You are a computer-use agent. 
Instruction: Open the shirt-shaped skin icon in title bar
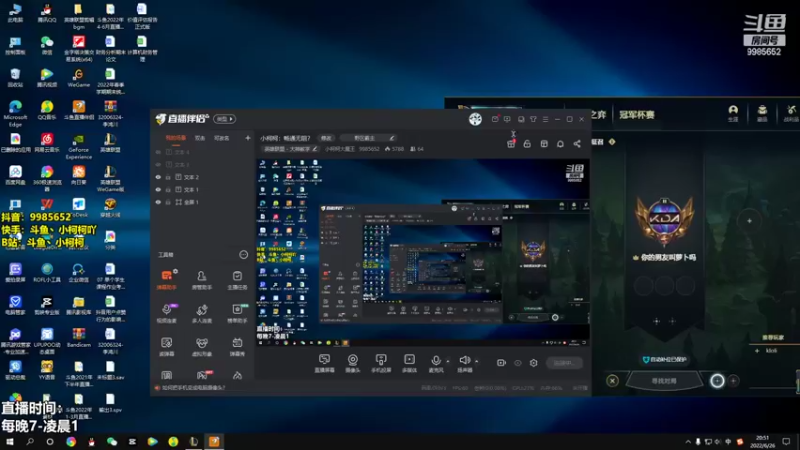pos(533,119)
